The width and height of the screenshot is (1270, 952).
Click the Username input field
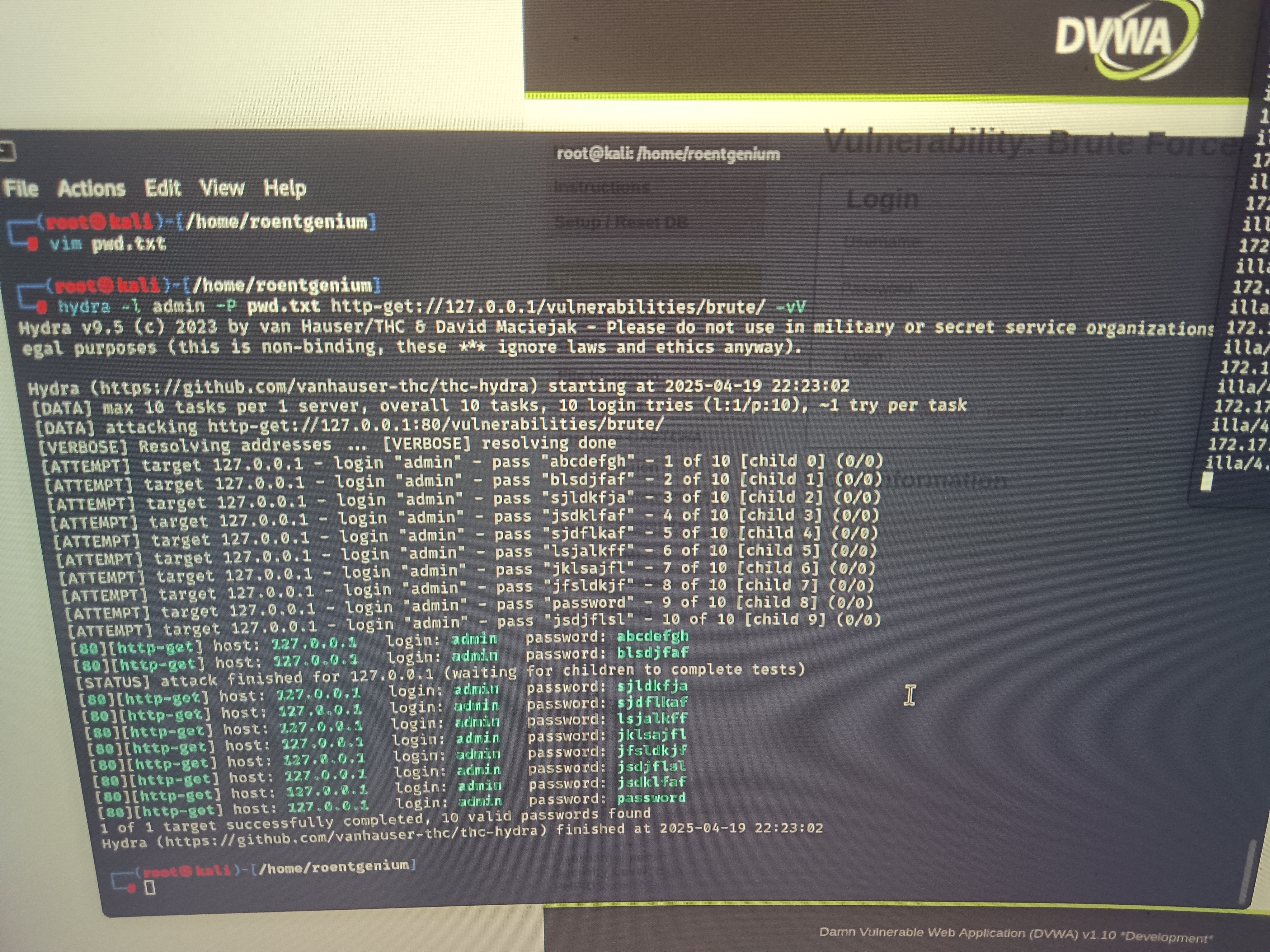click(x=956, y=266)
